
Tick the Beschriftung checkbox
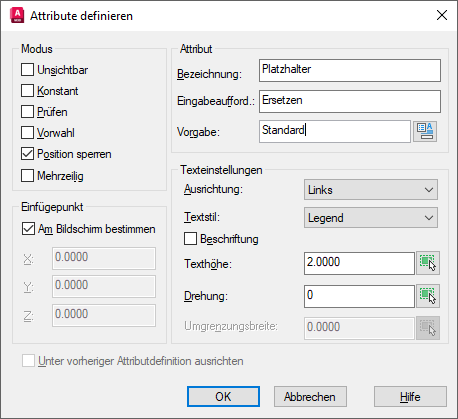point(190,239)
